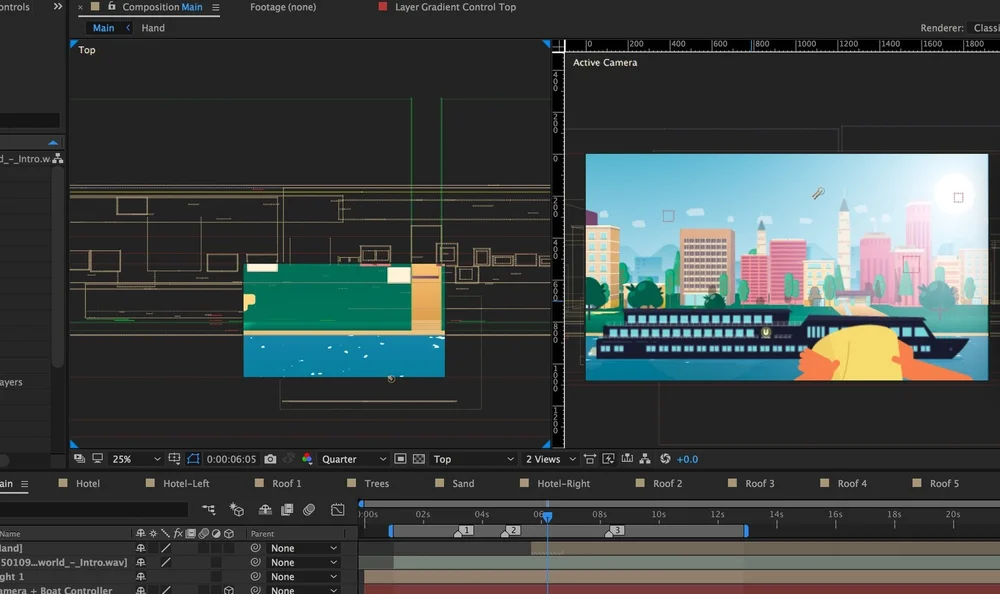The image size is (1000, 594).
Task: Click the current timecode 0:00:06:05
Action: (x=231, y=459)
